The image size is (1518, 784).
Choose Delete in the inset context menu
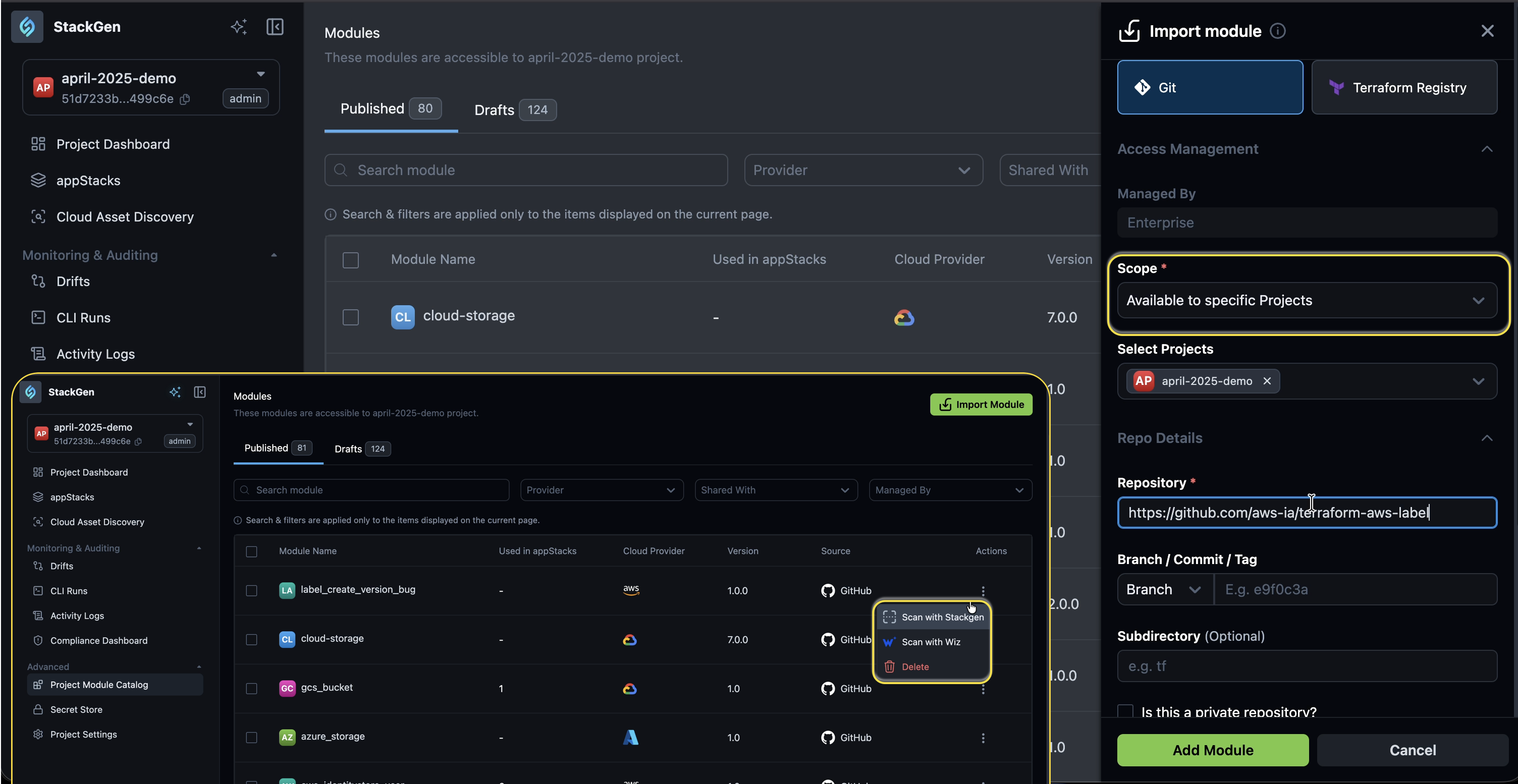933,667
